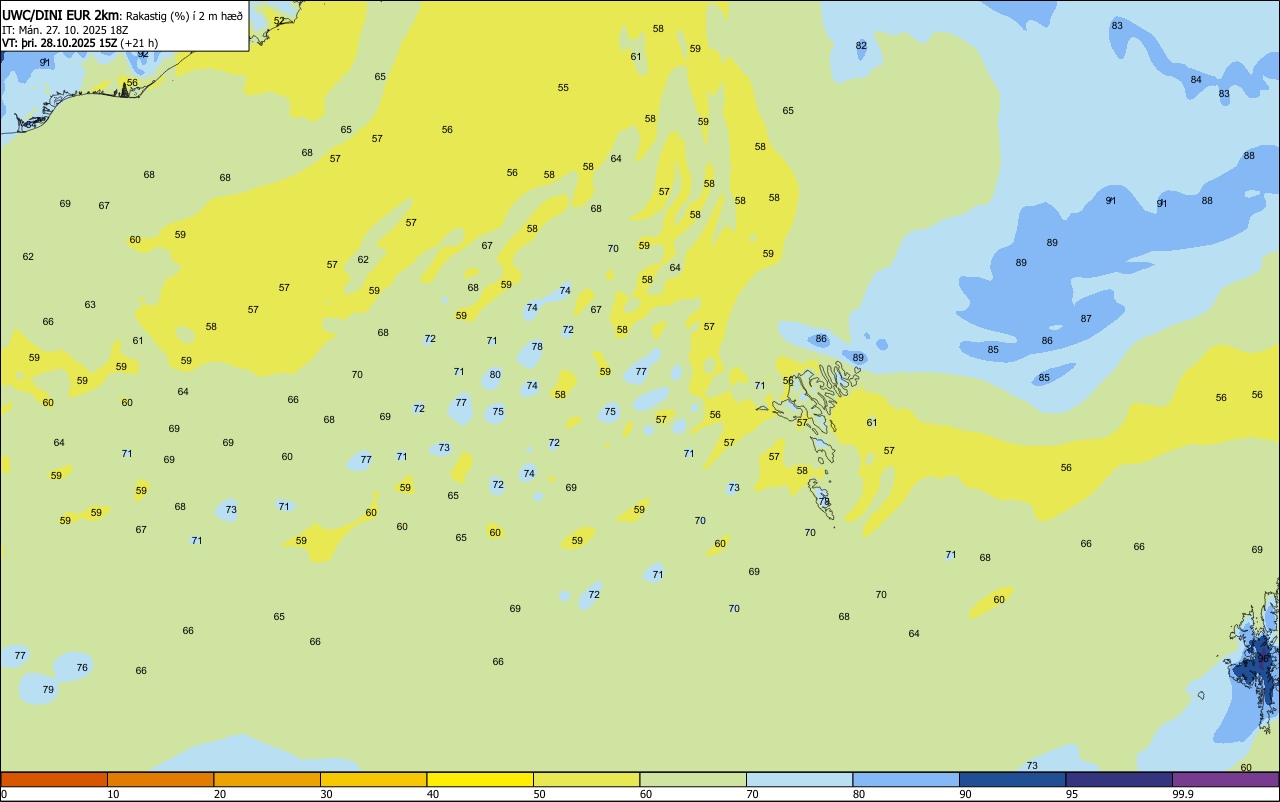Image resolution: width=1280 pixels, height=802 pixels.
Task: Click the map value '82'
Action: (862, 46)
